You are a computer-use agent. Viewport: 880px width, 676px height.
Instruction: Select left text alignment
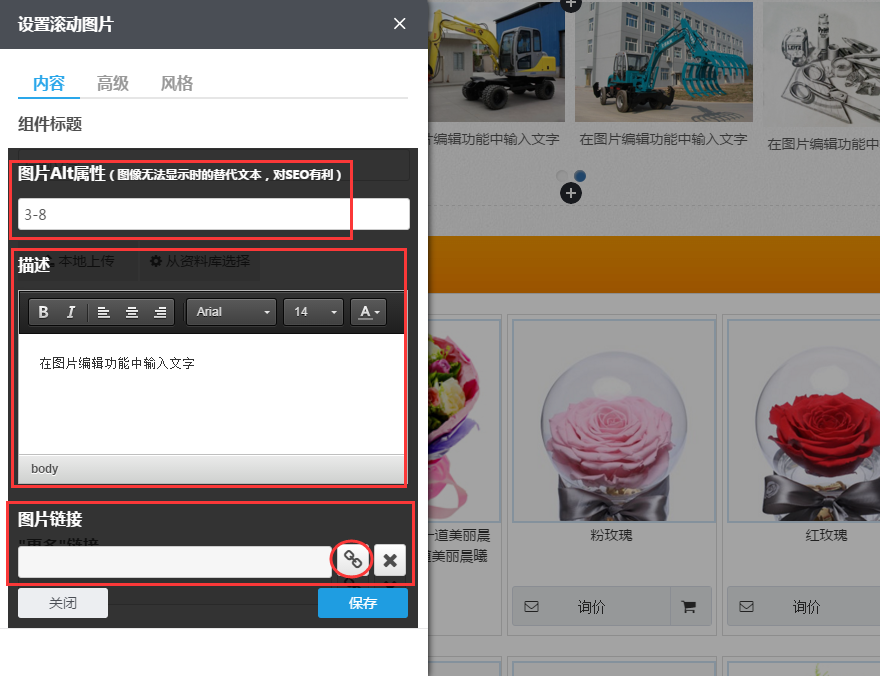pyautogui.click(x=102, y=311)
